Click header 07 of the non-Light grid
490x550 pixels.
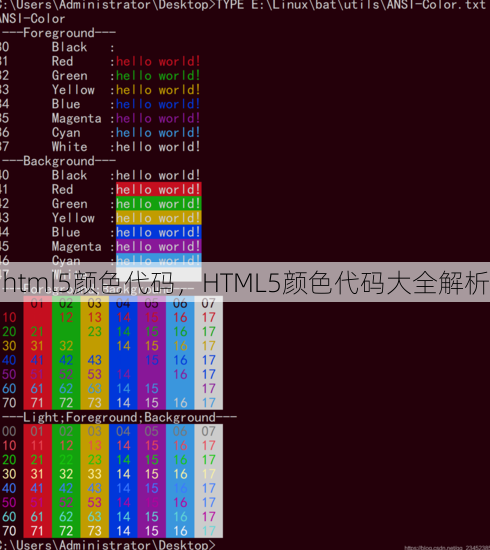(208, 303)
